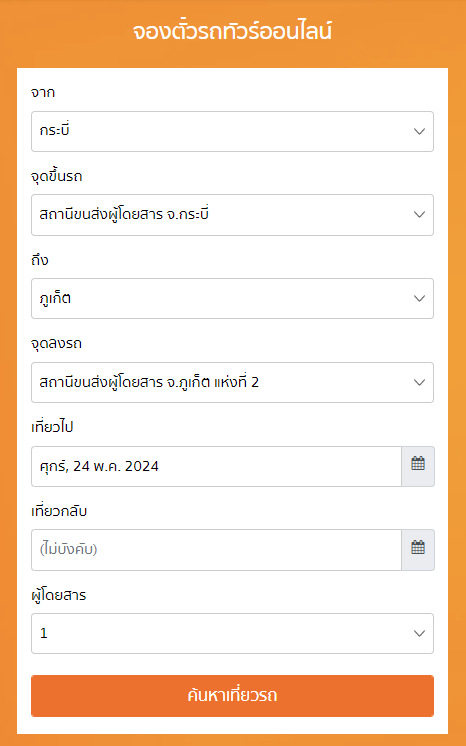Click the chevron arrow in the ภูเก็ต dropdown
Image resolution: width=466 pixels, height=746 pixels.
[x=419, y=298]
